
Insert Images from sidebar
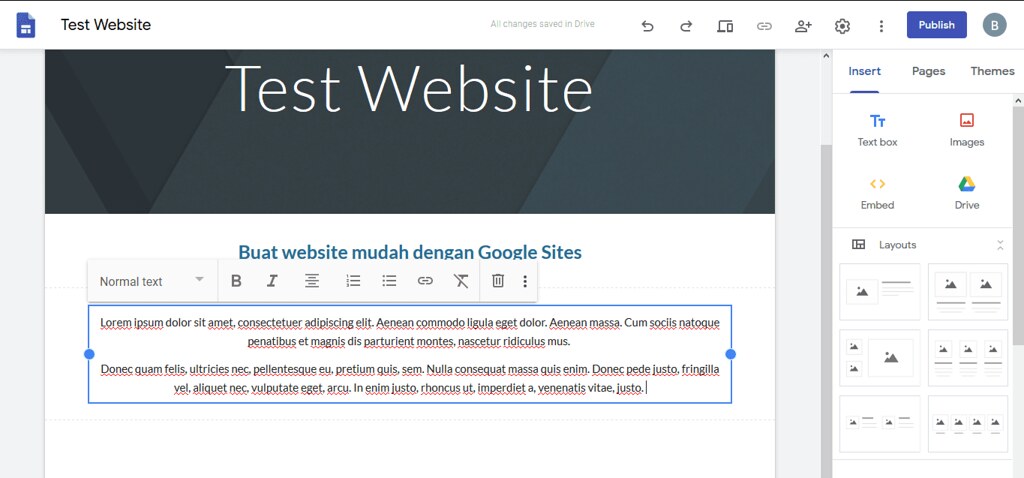pyautogui.click(x=967, y=131)
